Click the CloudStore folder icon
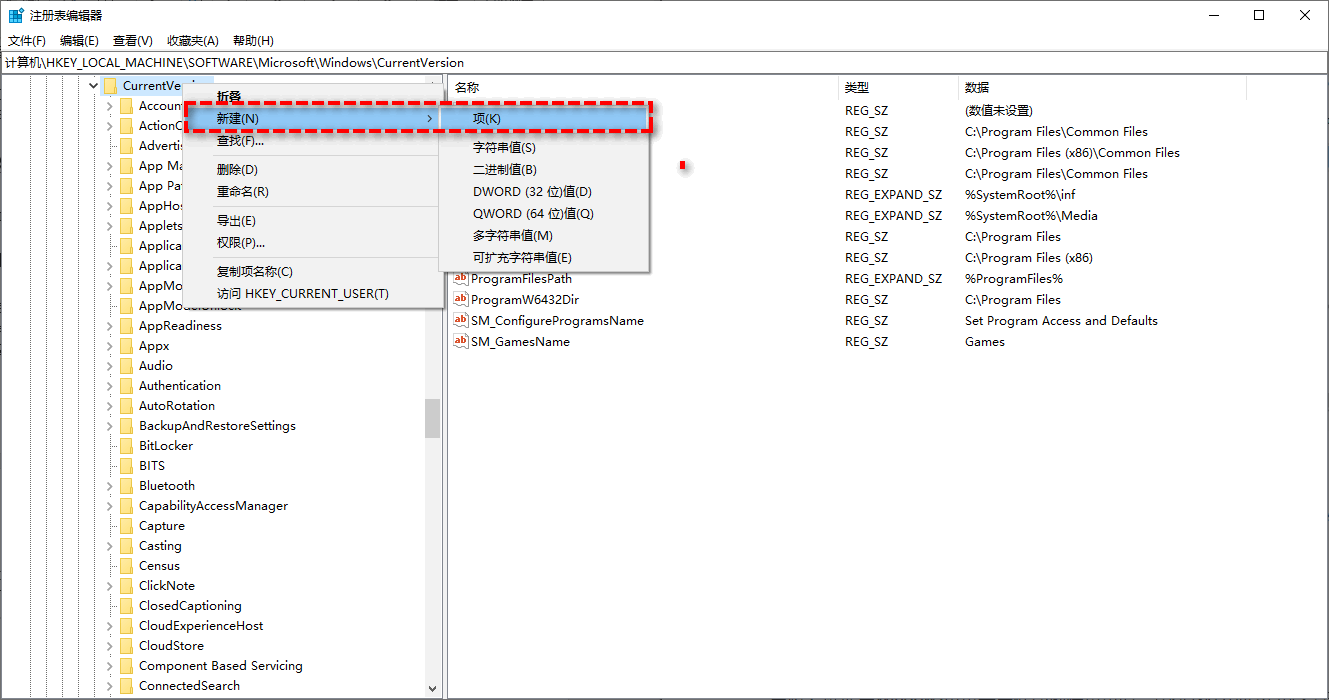 pyautogui.click(x=127, y=645)
